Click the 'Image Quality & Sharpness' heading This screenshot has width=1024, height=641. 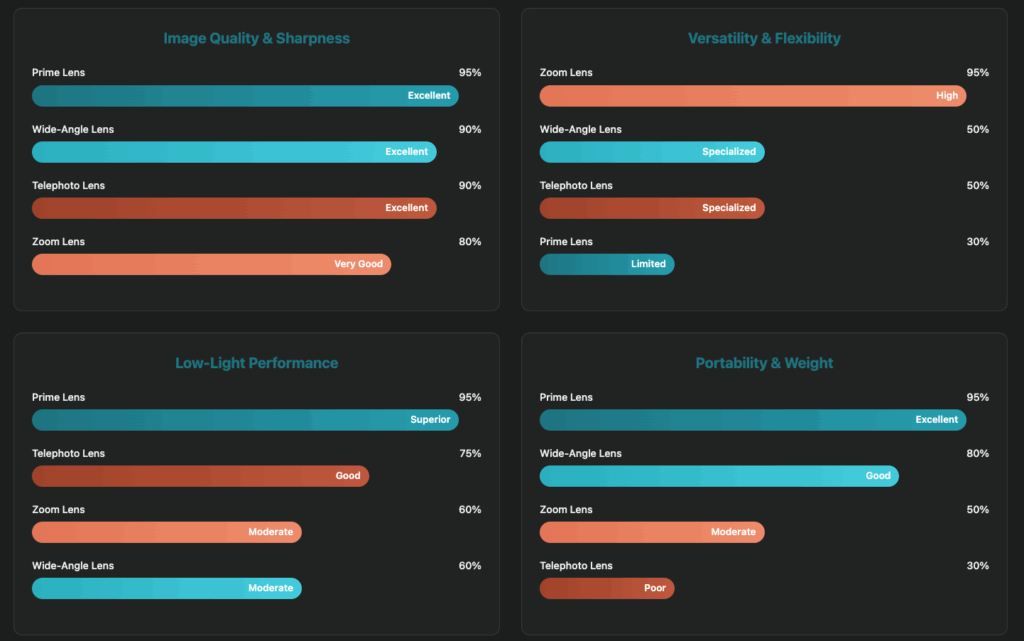pyautogui.click(x=257, y=38)
